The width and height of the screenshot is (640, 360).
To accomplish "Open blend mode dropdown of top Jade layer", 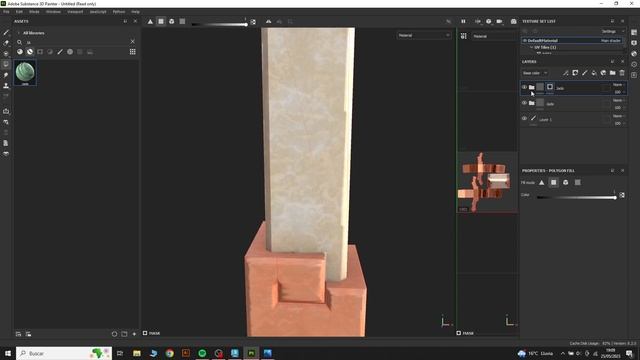I will coord(618,84).
